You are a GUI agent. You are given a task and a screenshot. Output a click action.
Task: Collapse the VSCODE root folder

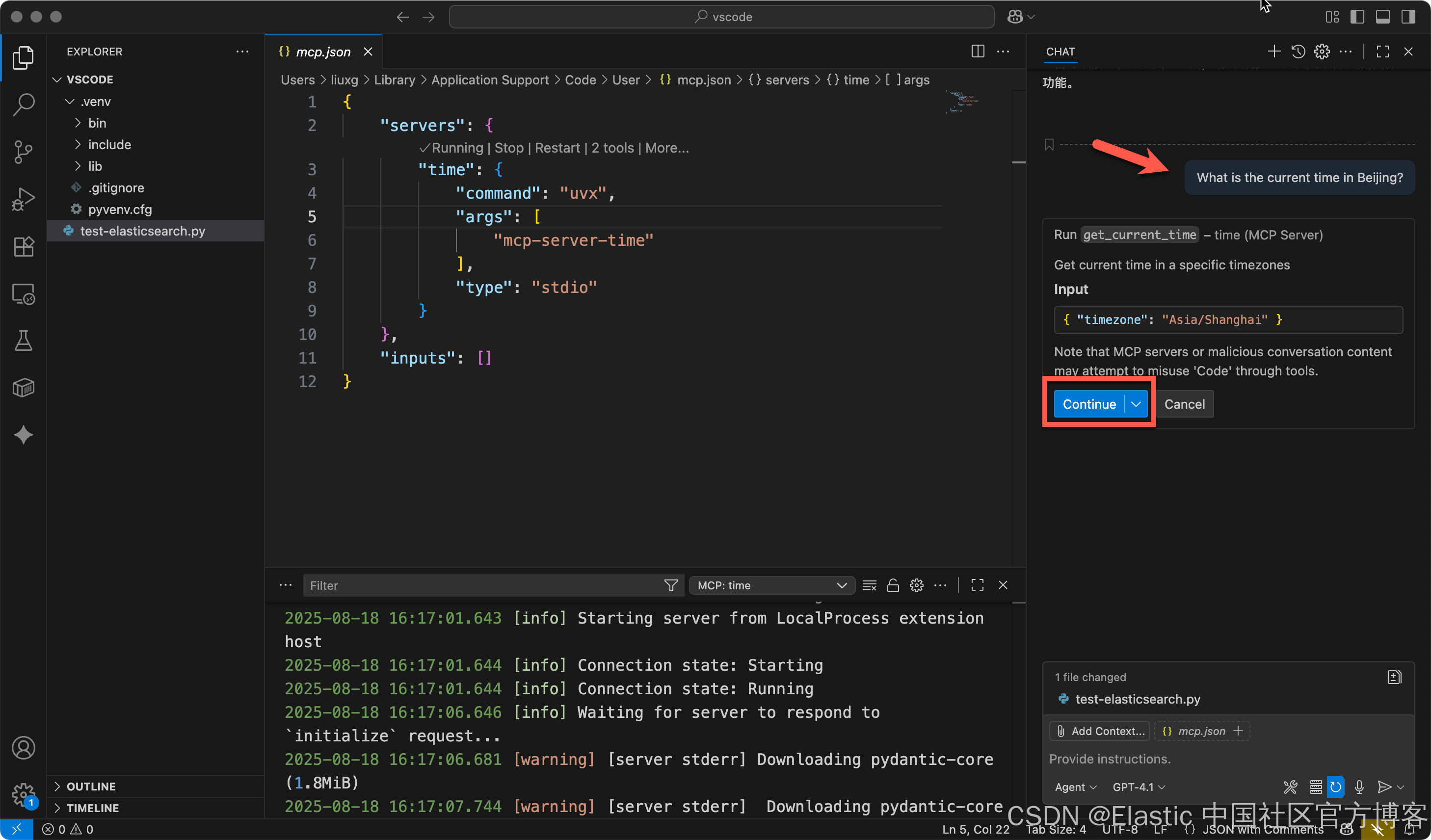tap(57, 79)
